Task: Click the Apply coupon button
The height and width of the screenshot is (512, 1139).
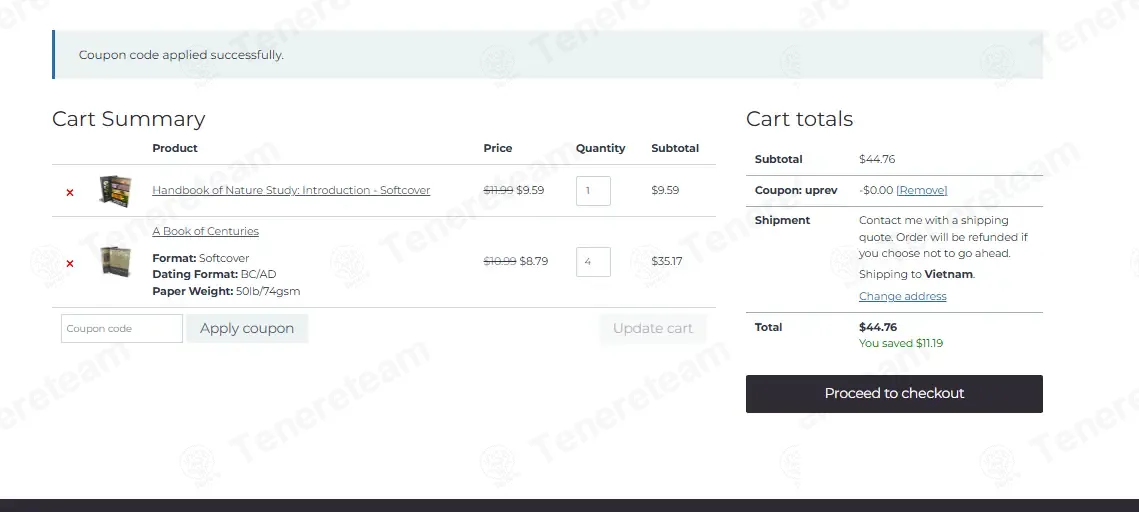Action: (247, 328)
